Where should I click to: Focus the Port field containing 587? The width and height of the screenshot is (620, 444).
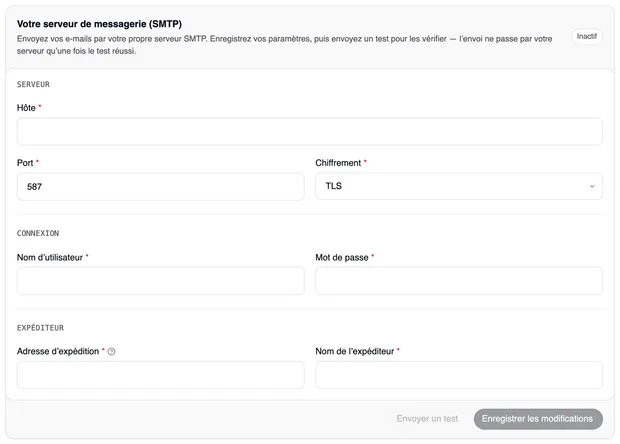pos(161,186)
